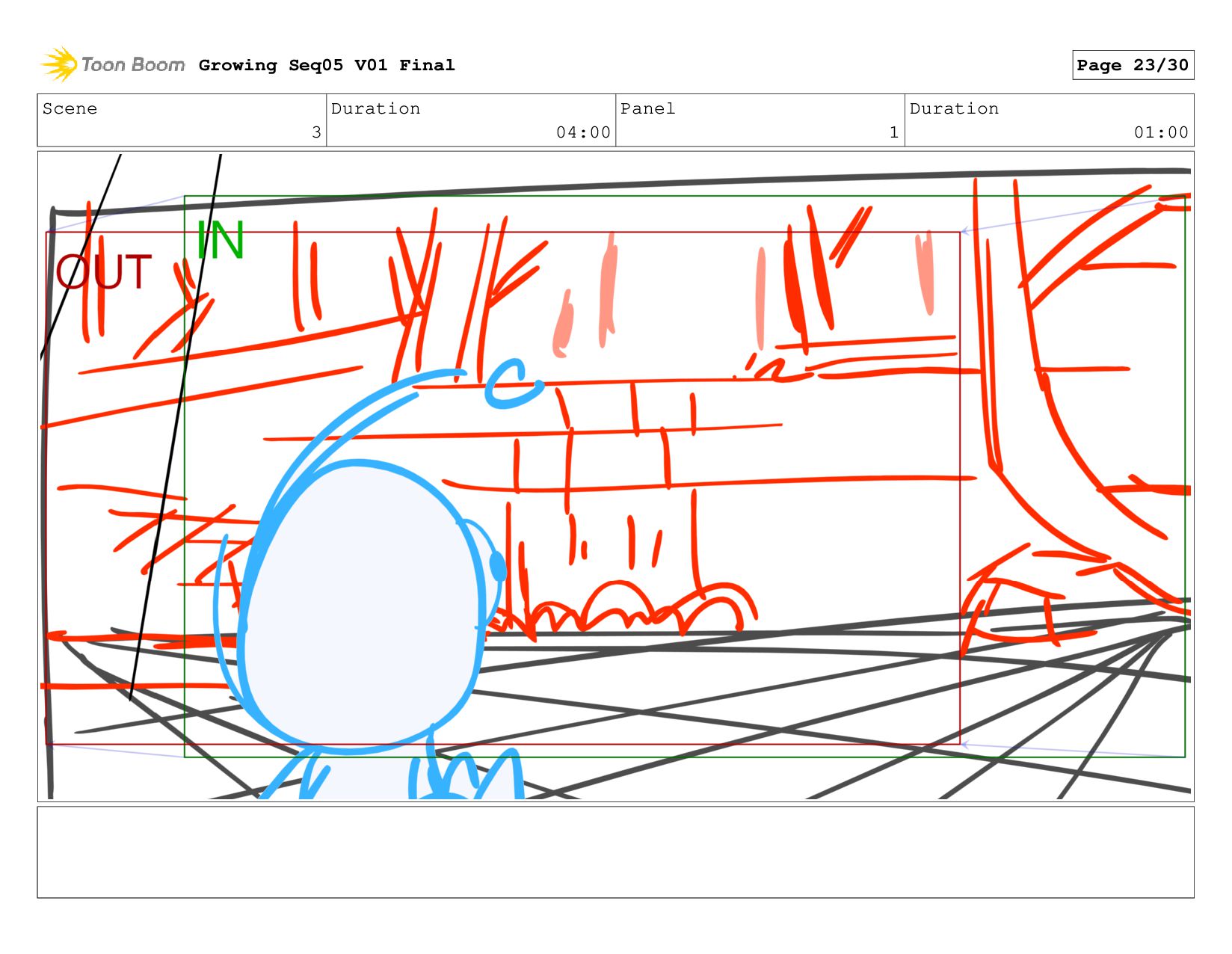The width and height of the screenshot is (1232, 954).
Task: Click the panel duration '01:00'
Action: [1161, 132]
